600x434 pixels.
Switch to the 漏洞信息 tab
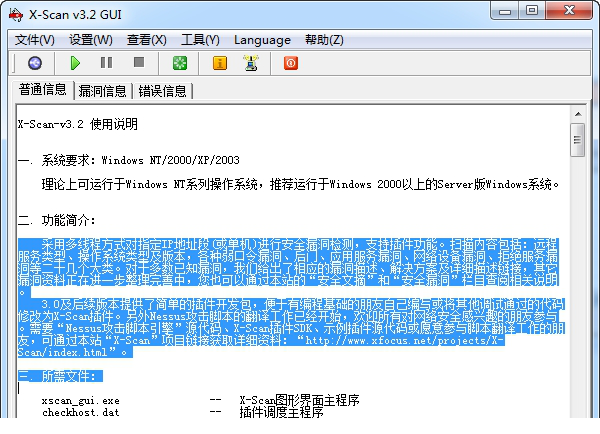pyautogui.click(x=103, y=91)
